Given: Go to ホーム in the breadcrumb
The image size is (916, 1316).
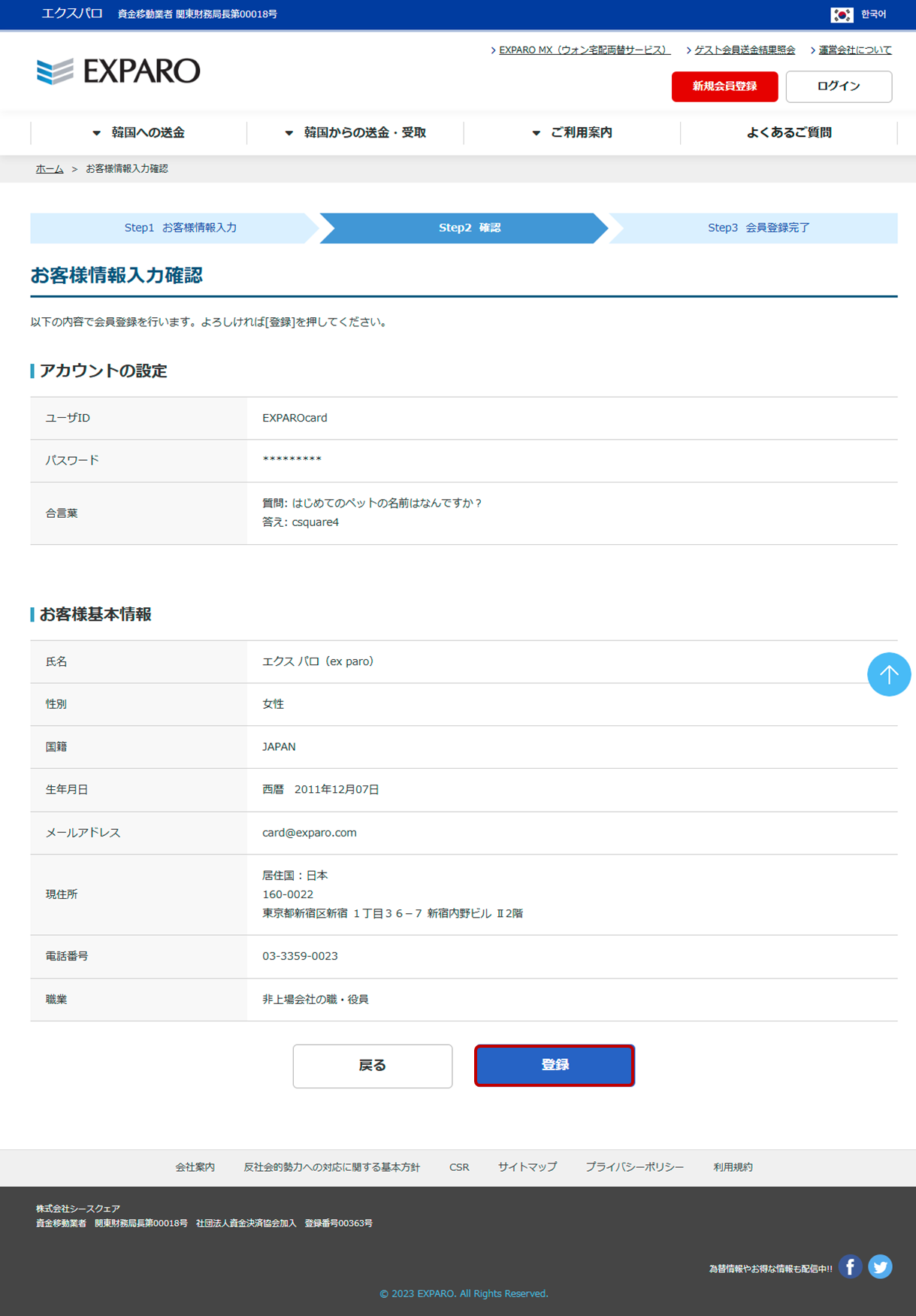Looking at the screenshot, I should (50, 169).
